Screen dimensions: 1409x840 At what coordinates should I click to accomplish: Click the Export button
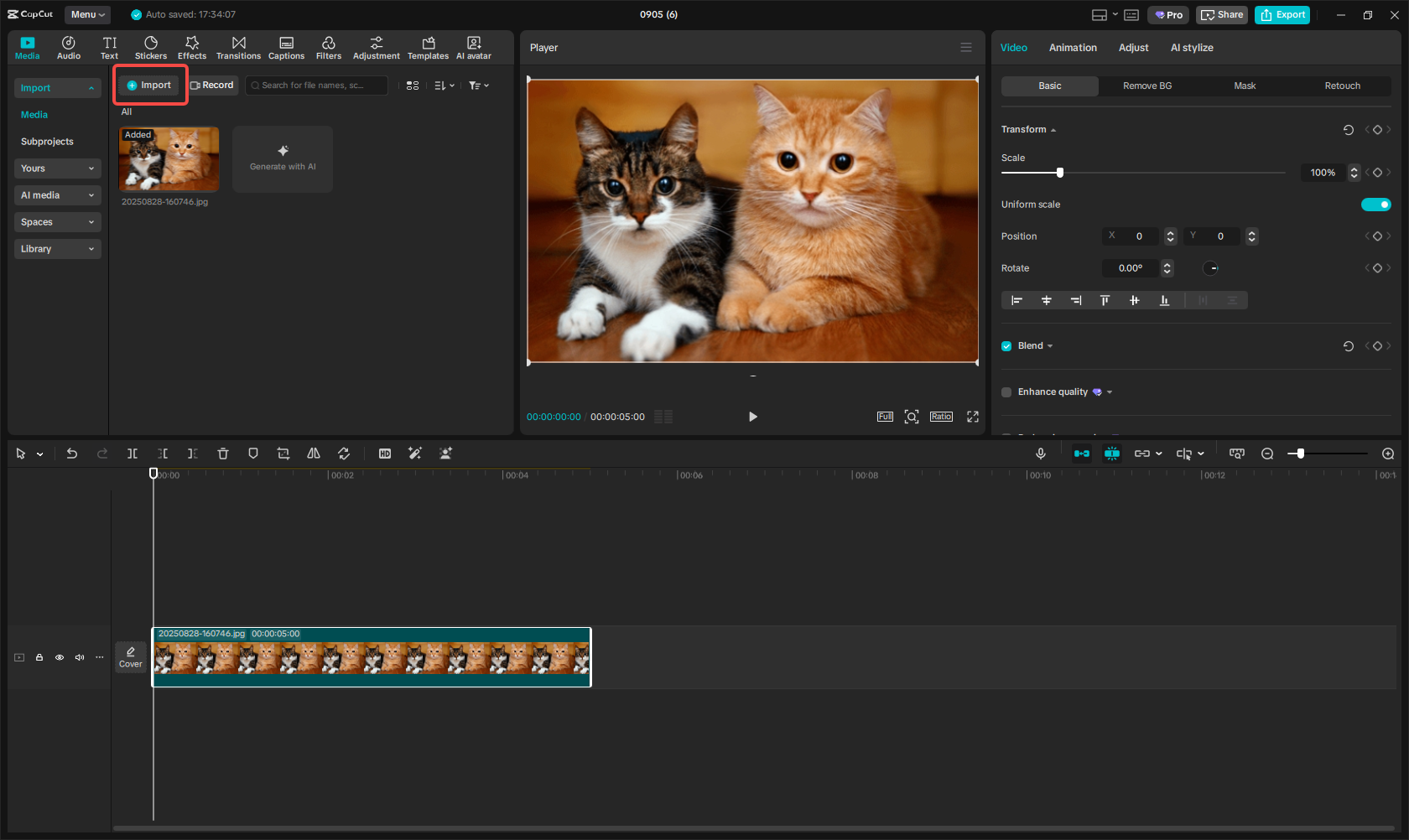click(1282, 14)
